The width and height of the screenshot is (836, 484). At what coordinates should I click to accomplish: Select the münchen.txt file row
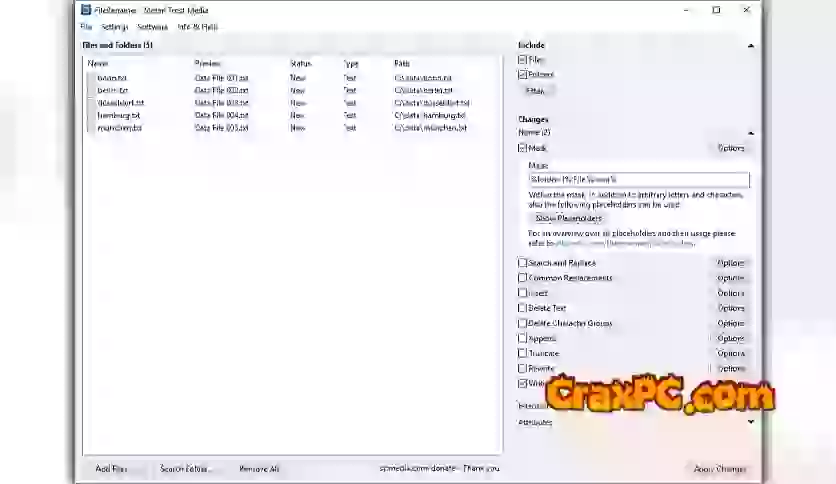[293, 128]
